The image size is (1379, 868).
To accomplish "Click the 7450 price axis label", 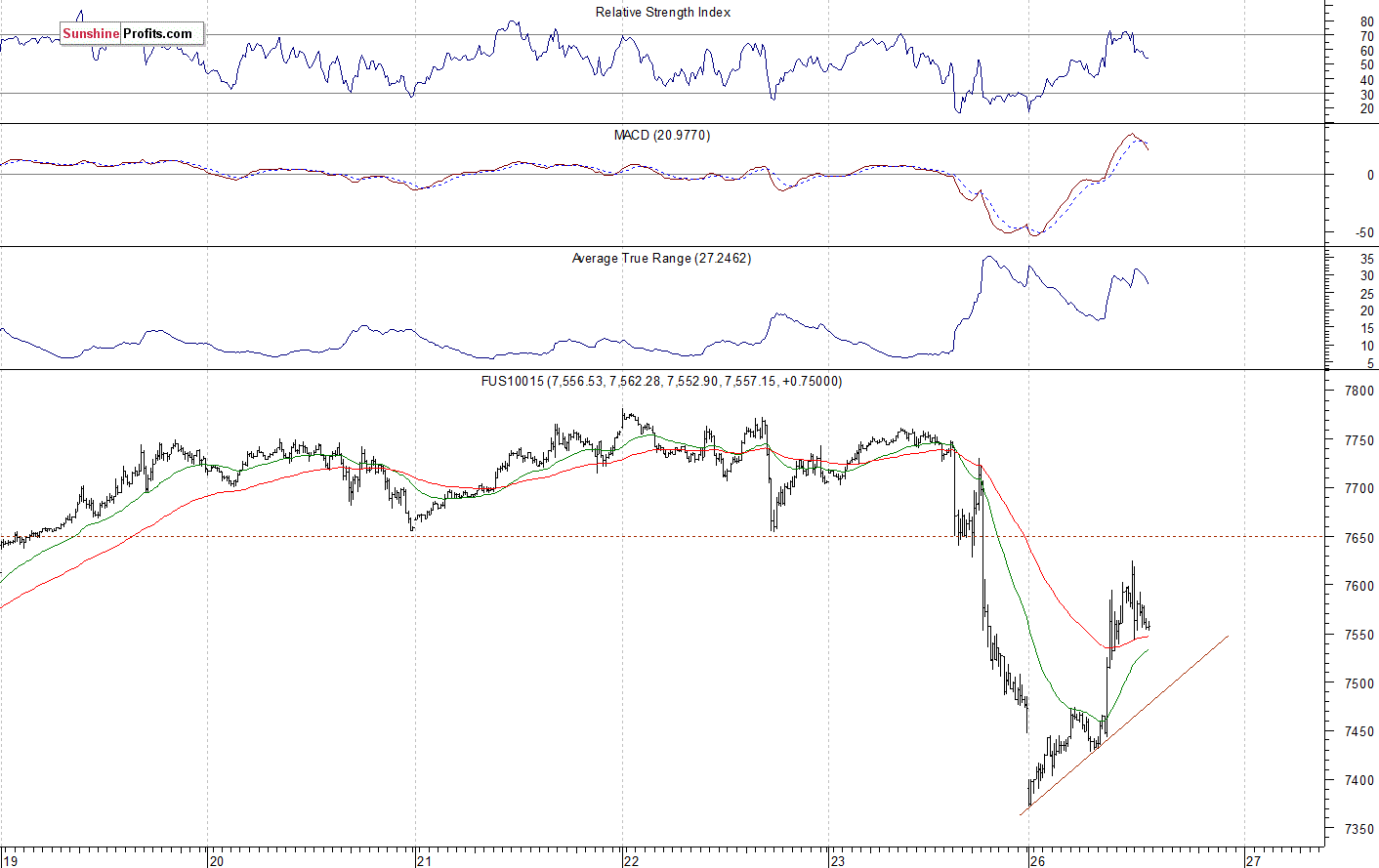I will 1359,731.
